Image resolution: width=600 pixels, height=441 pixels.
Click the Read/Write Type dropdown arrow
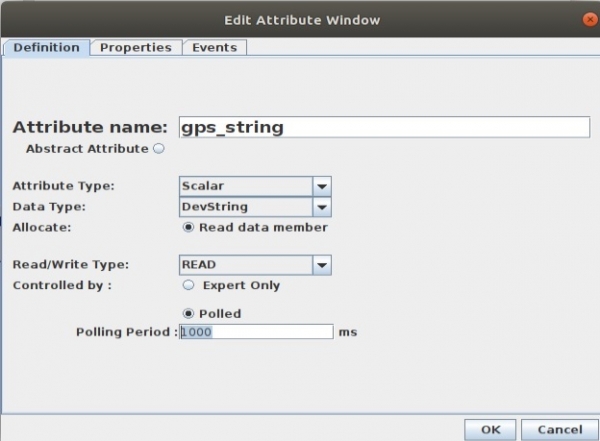point(321,265)
